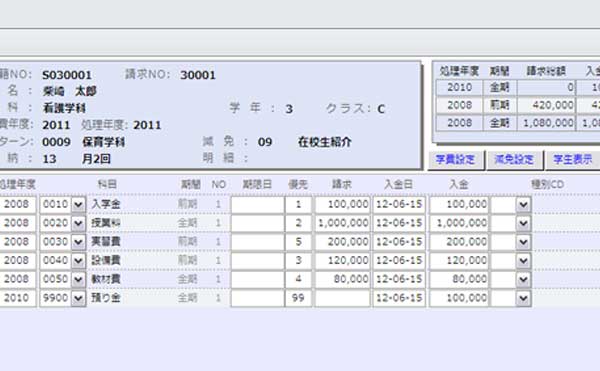Expand the 9900 預り金 code dropdown
The height and width of the screenshot is (371, 600).
point(78,298)
